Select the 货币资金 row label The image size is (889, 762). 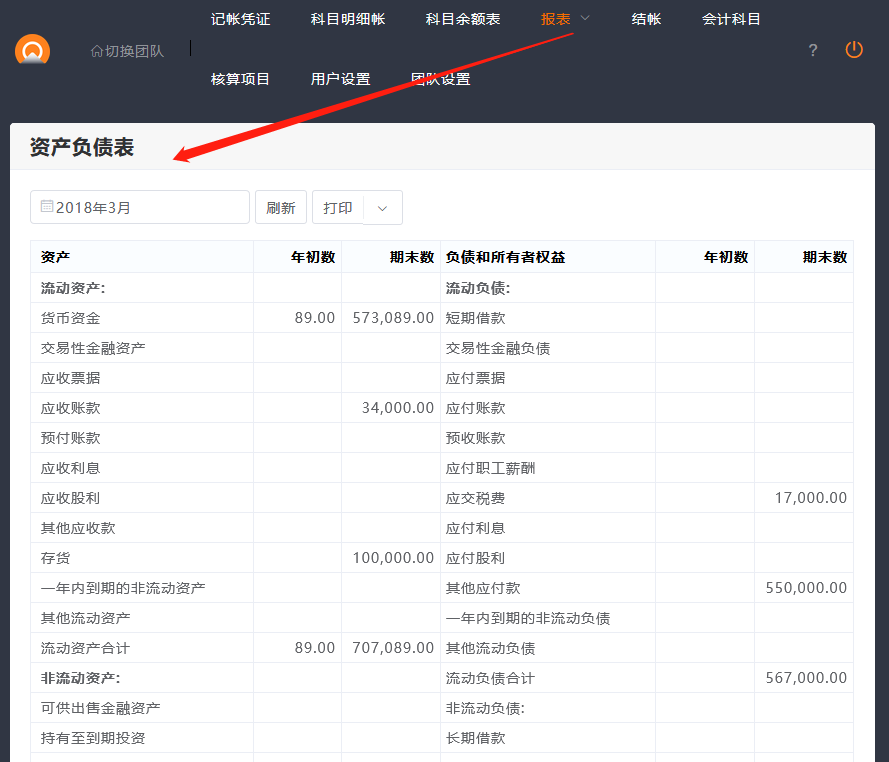70,318
